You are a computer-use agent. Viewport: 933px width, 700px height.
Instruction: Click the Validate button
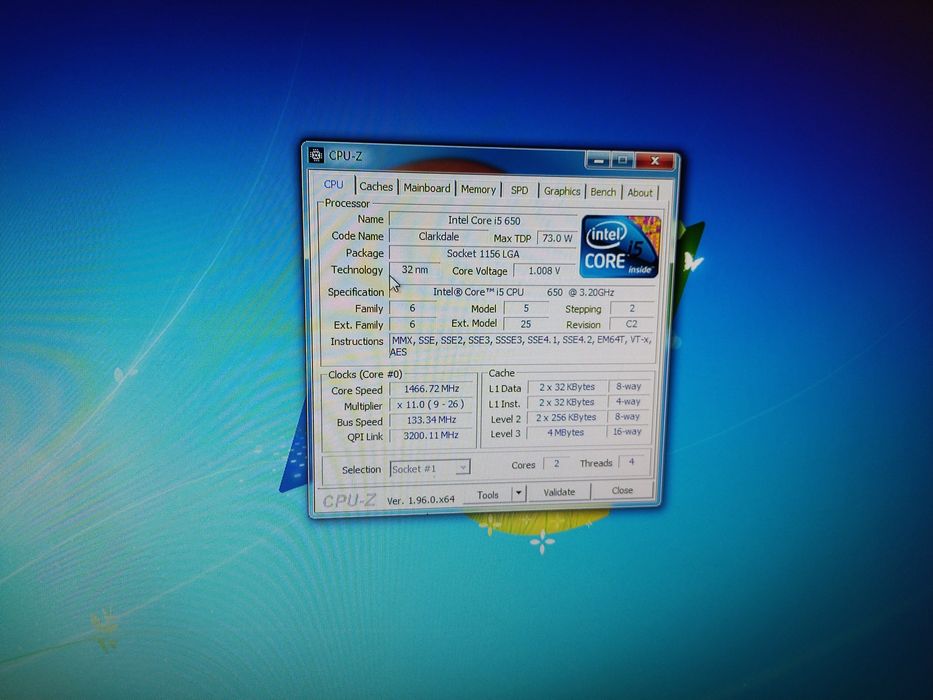559,492
